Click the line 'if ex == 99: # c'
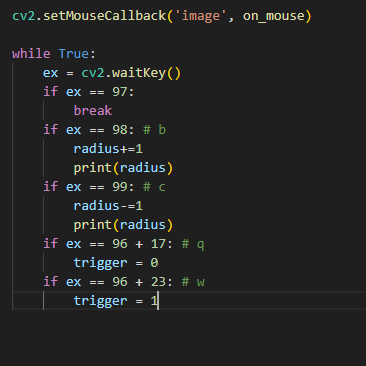This screenshot has width=366, height=366. click(104, 187)
